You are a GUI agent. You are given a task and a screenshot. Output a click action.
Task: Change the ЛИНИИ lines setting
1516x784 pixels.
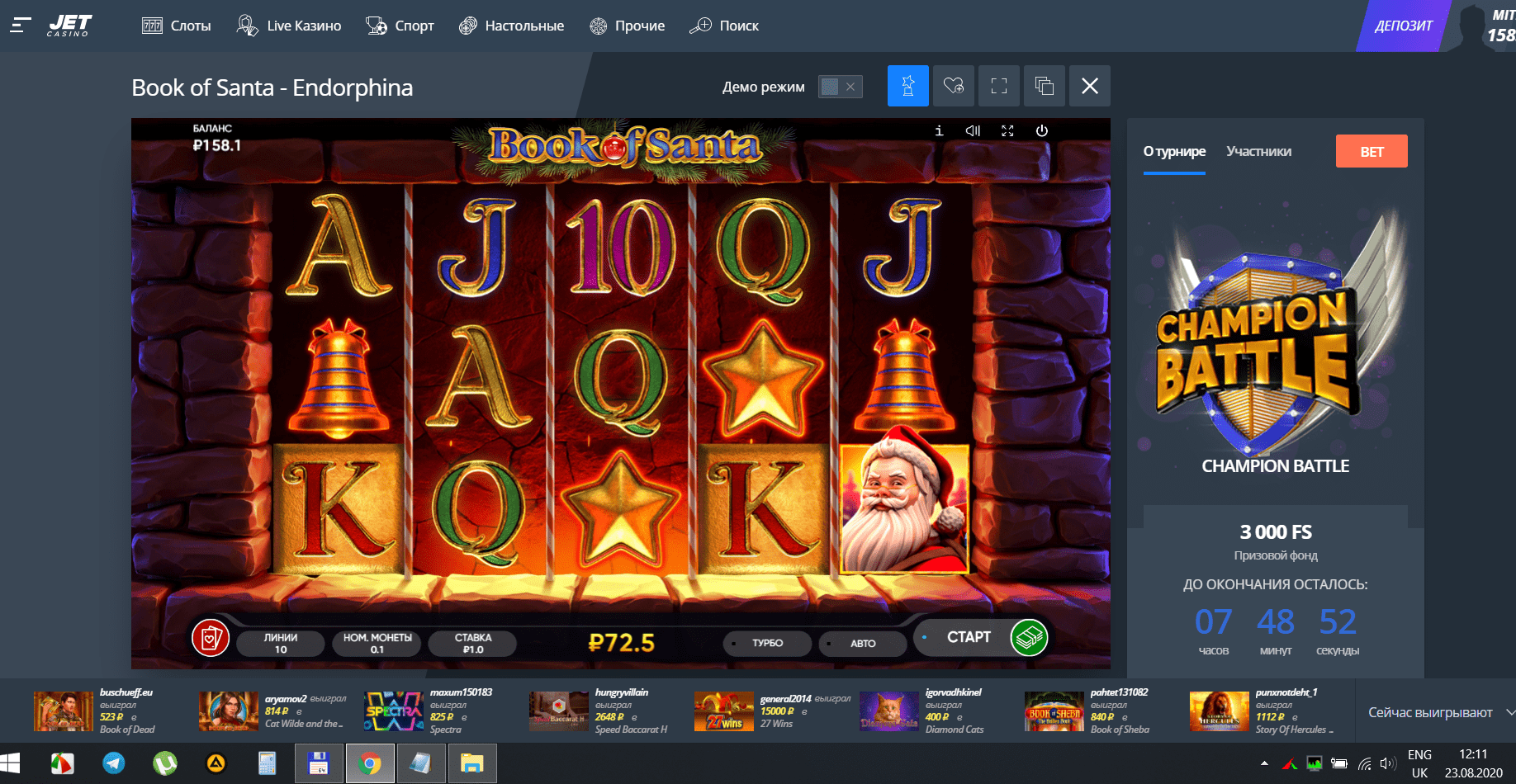pyautogui.click(x=281, y=644)
